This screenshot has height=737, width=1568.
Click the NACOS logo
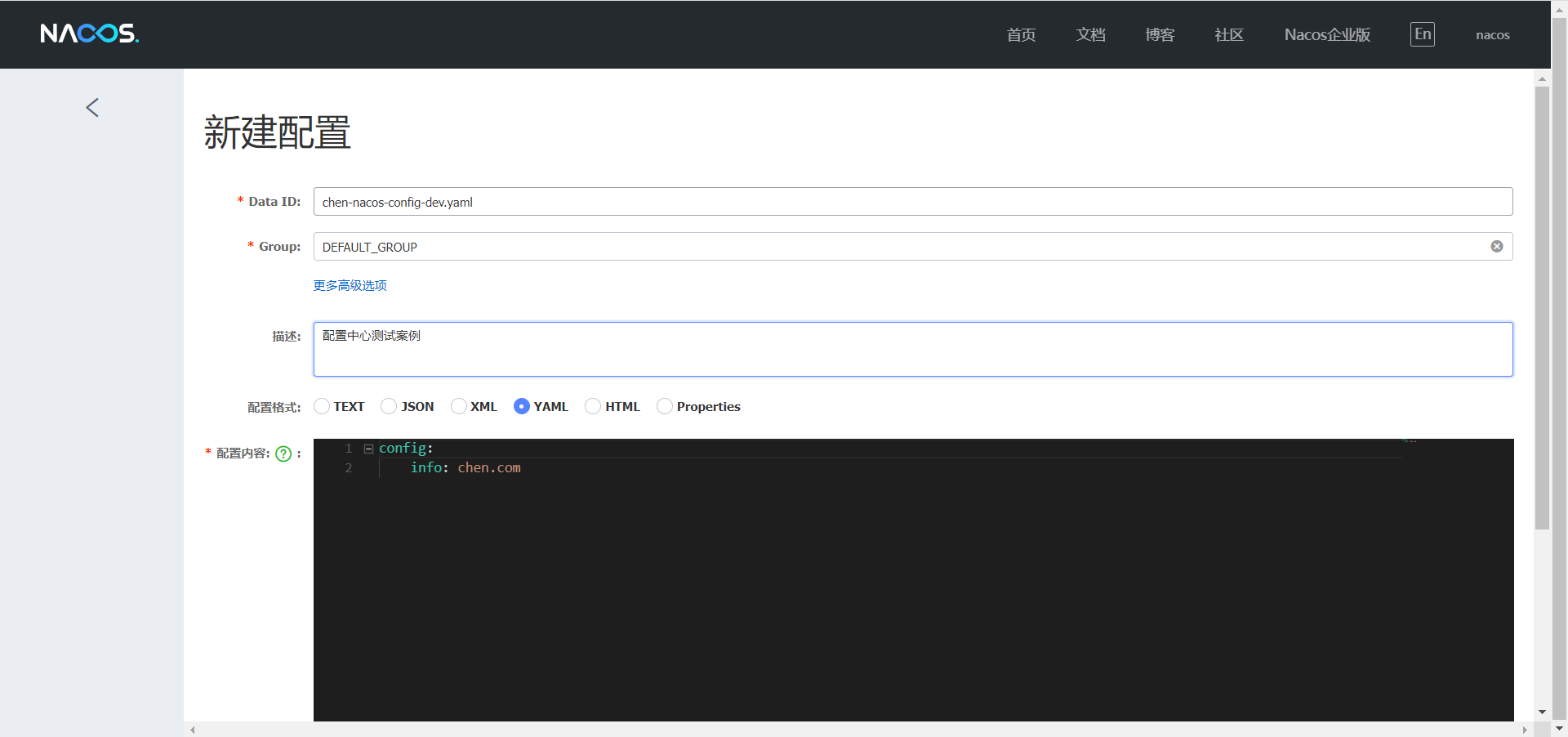(90, 33)
